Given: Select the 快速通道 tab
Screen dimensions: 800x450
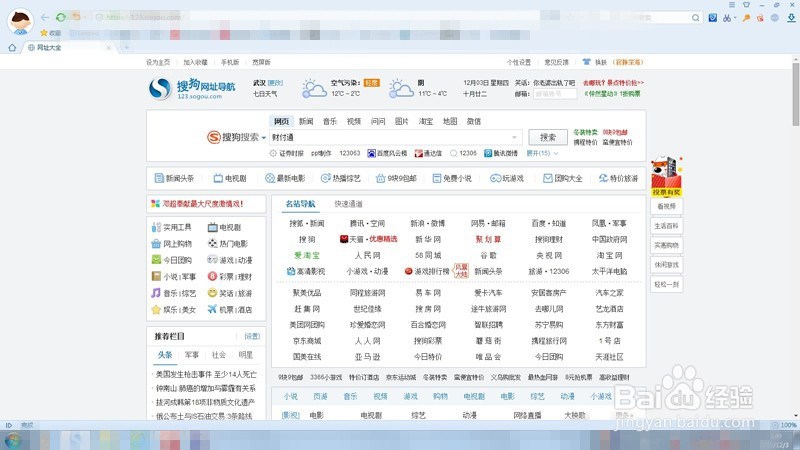Looking at the screenshot, I should 348,204.
